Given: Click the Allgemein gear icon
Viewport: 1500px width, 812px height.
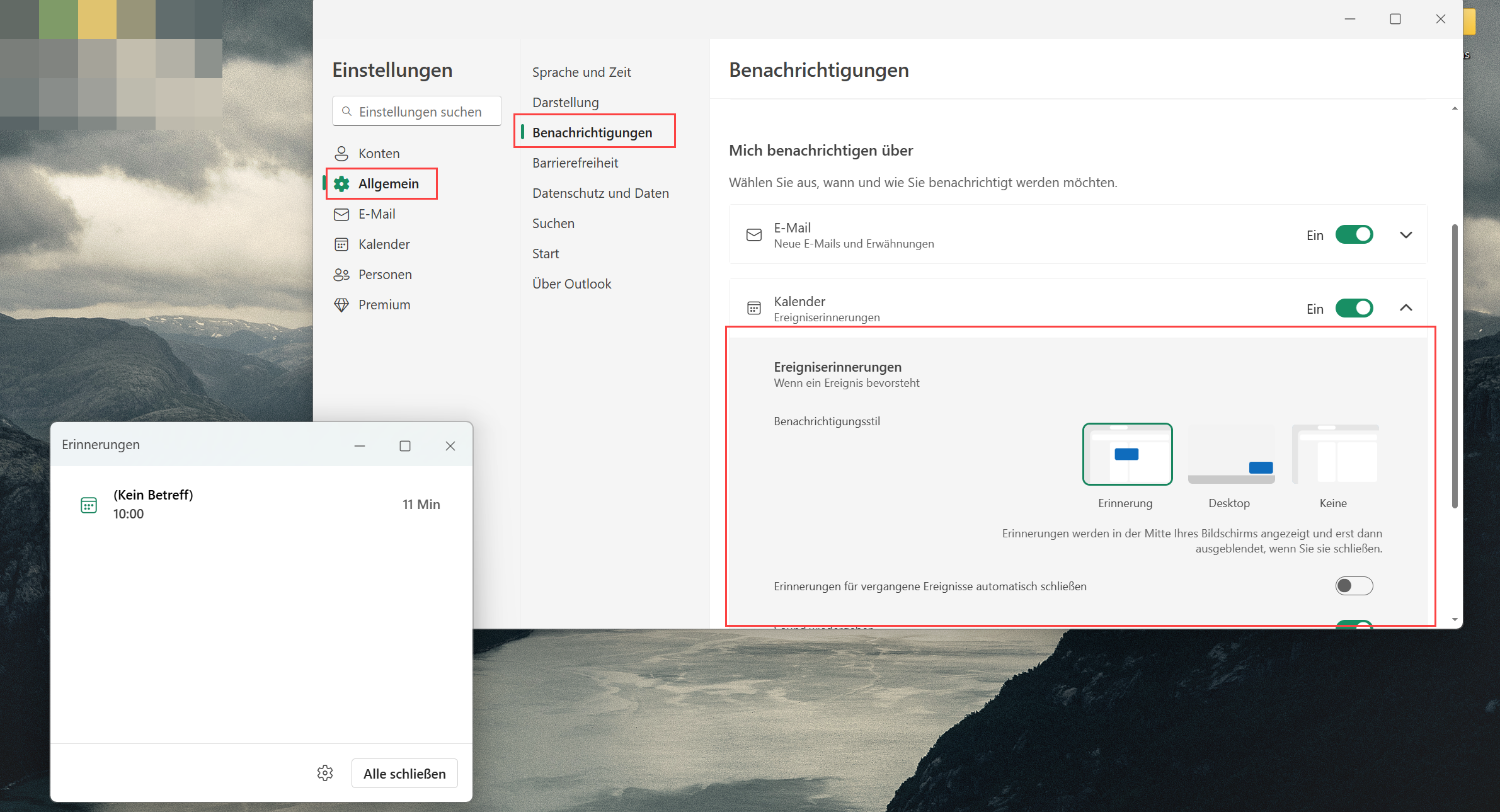Looking at the screenshot, I should (x=341, y=184).
